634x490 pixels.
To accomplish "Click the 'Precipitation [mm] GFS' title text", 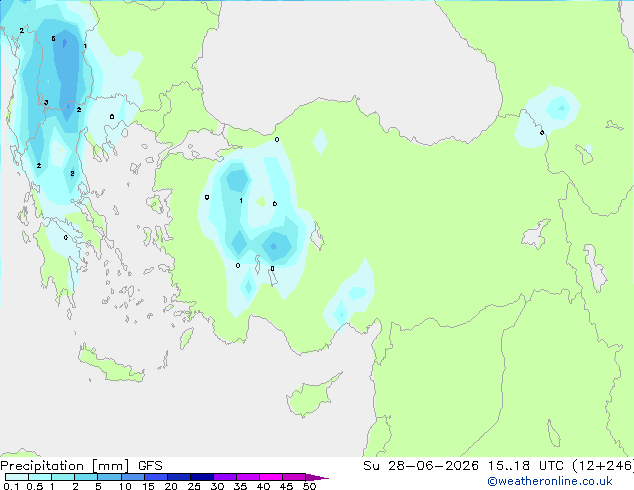I will point(81,466).
